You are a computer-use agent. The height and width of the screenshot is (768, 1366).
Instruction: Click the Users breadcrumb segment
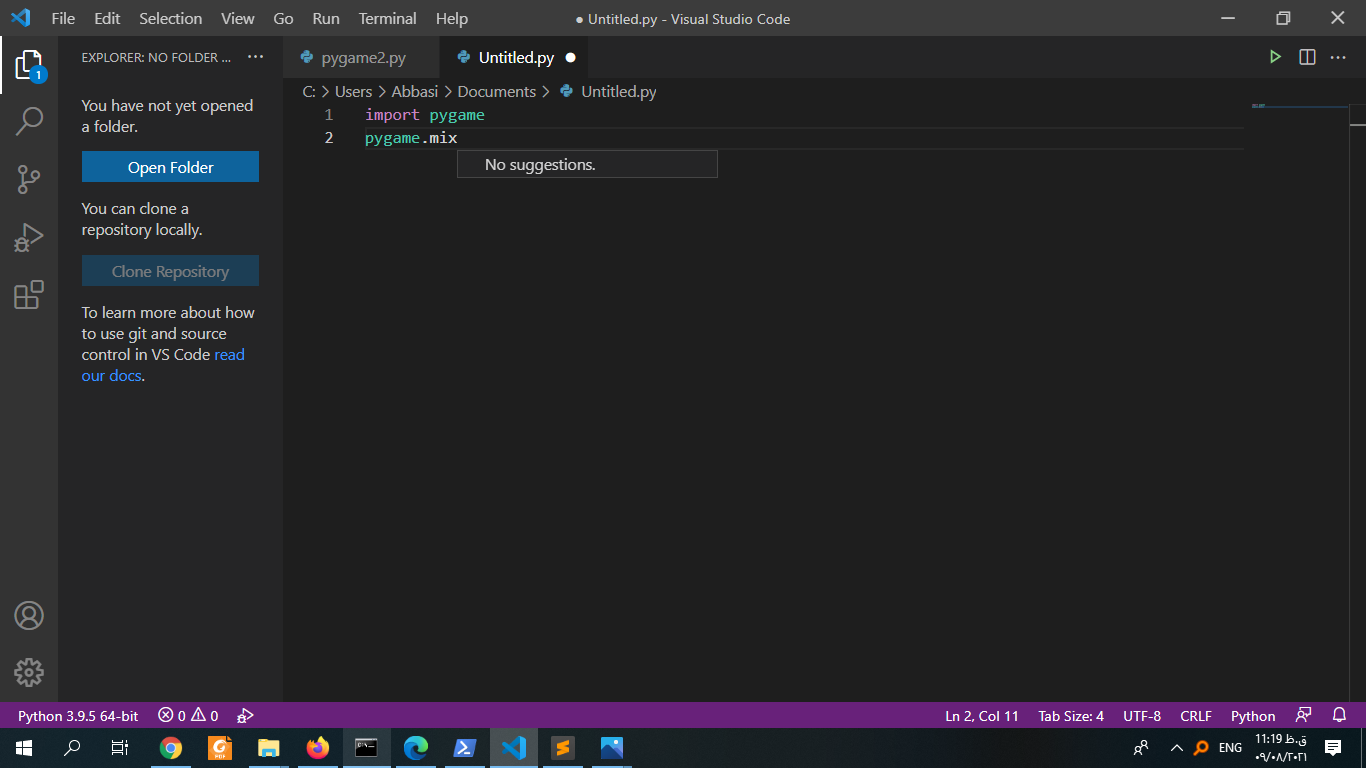[353, 91]
